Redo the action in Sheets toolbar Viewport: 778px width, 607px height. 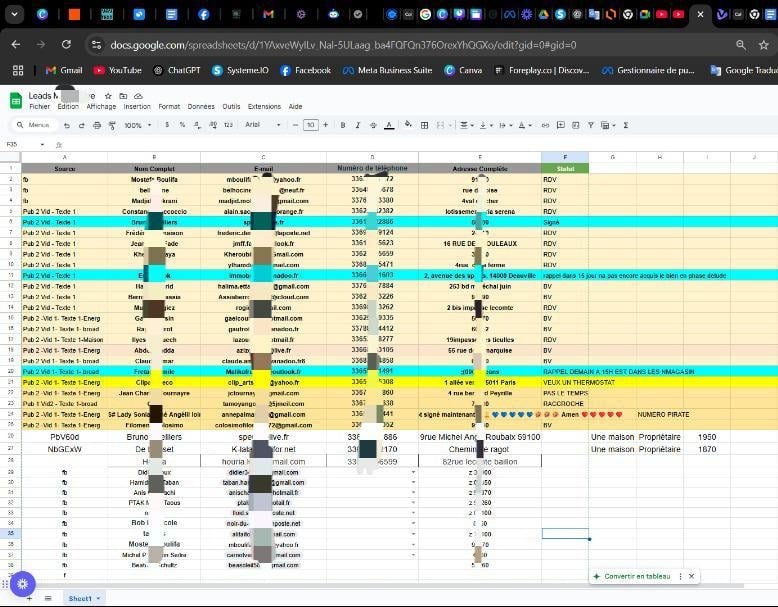point(82,125)
